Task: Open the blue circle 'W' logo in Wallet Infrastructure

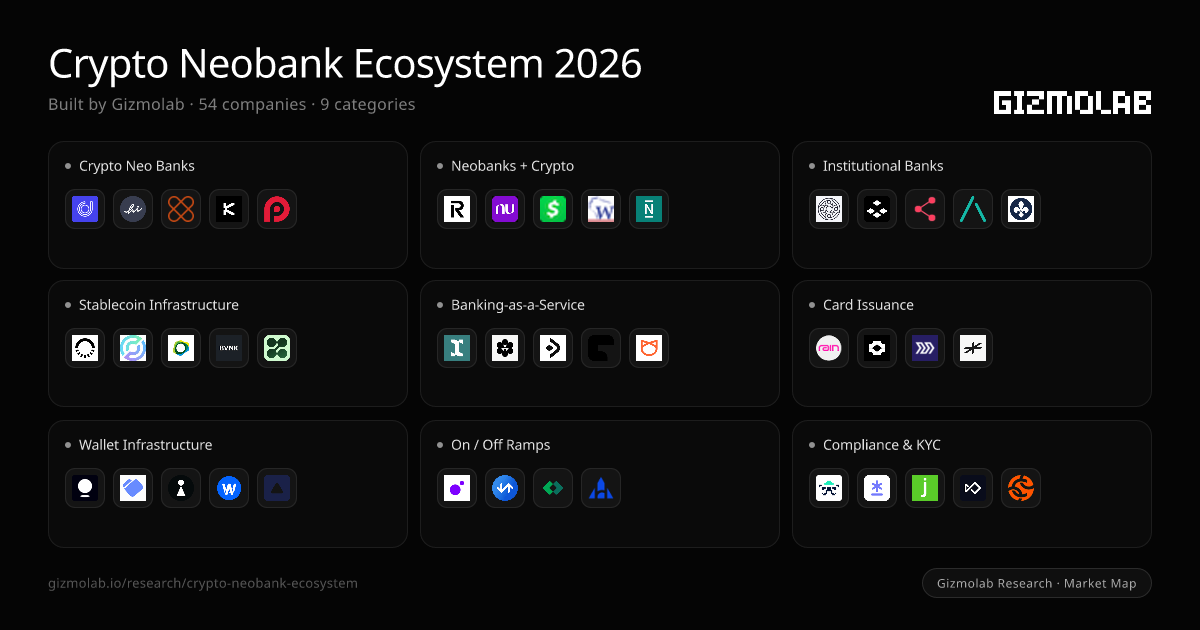Action: [x=229, y=488]
